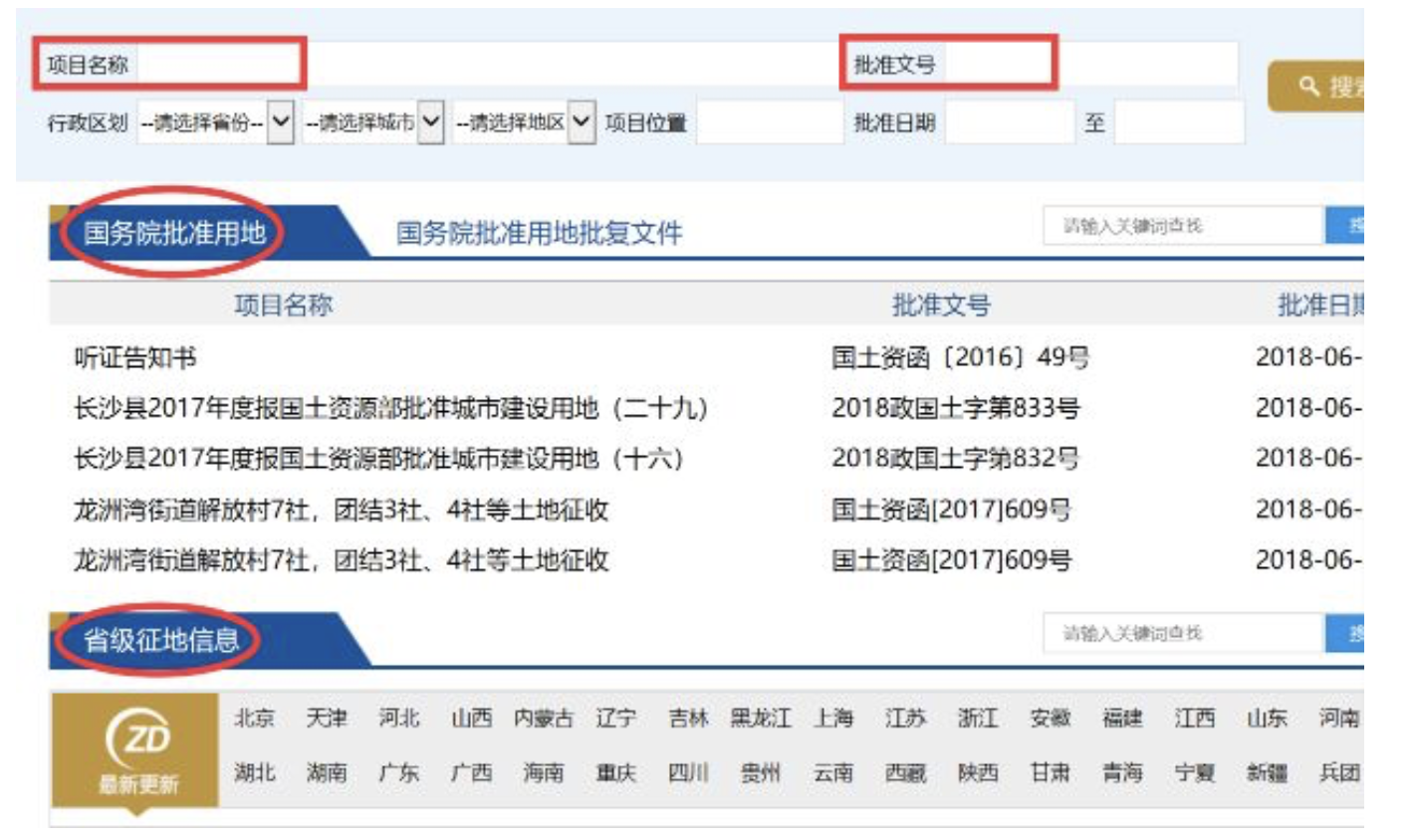
Task: Select 北京 in the province list
Action: (254, 719)
